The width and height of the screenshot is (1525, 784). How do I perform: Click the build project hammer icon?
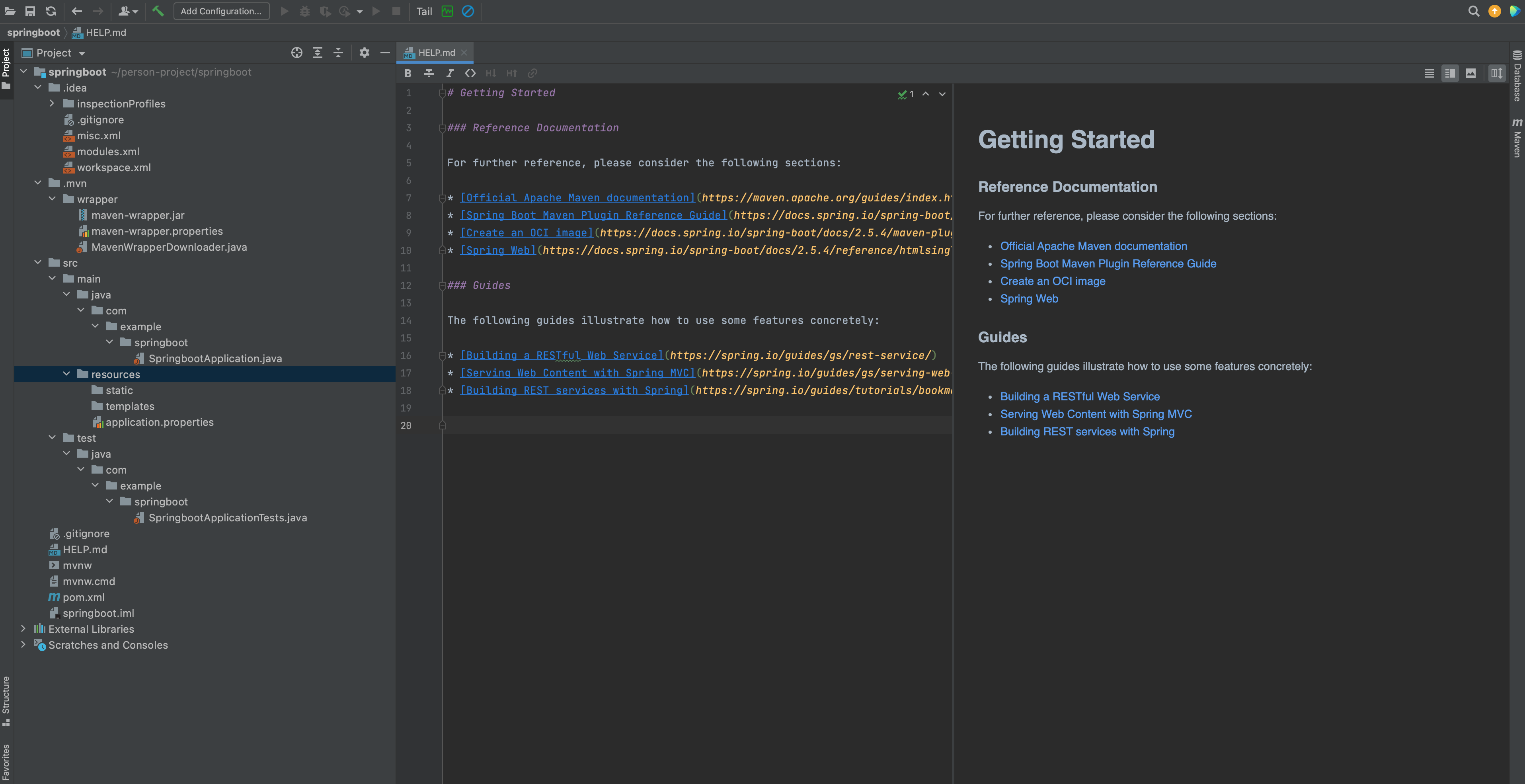[x=158, y=11]
